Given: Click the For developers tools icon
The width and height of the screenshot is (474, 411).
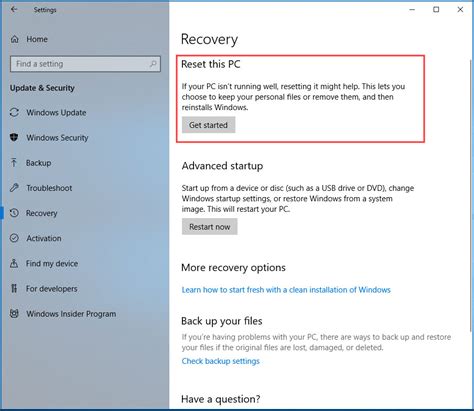Looking at the screenshot, I should [x=14, y=288].
